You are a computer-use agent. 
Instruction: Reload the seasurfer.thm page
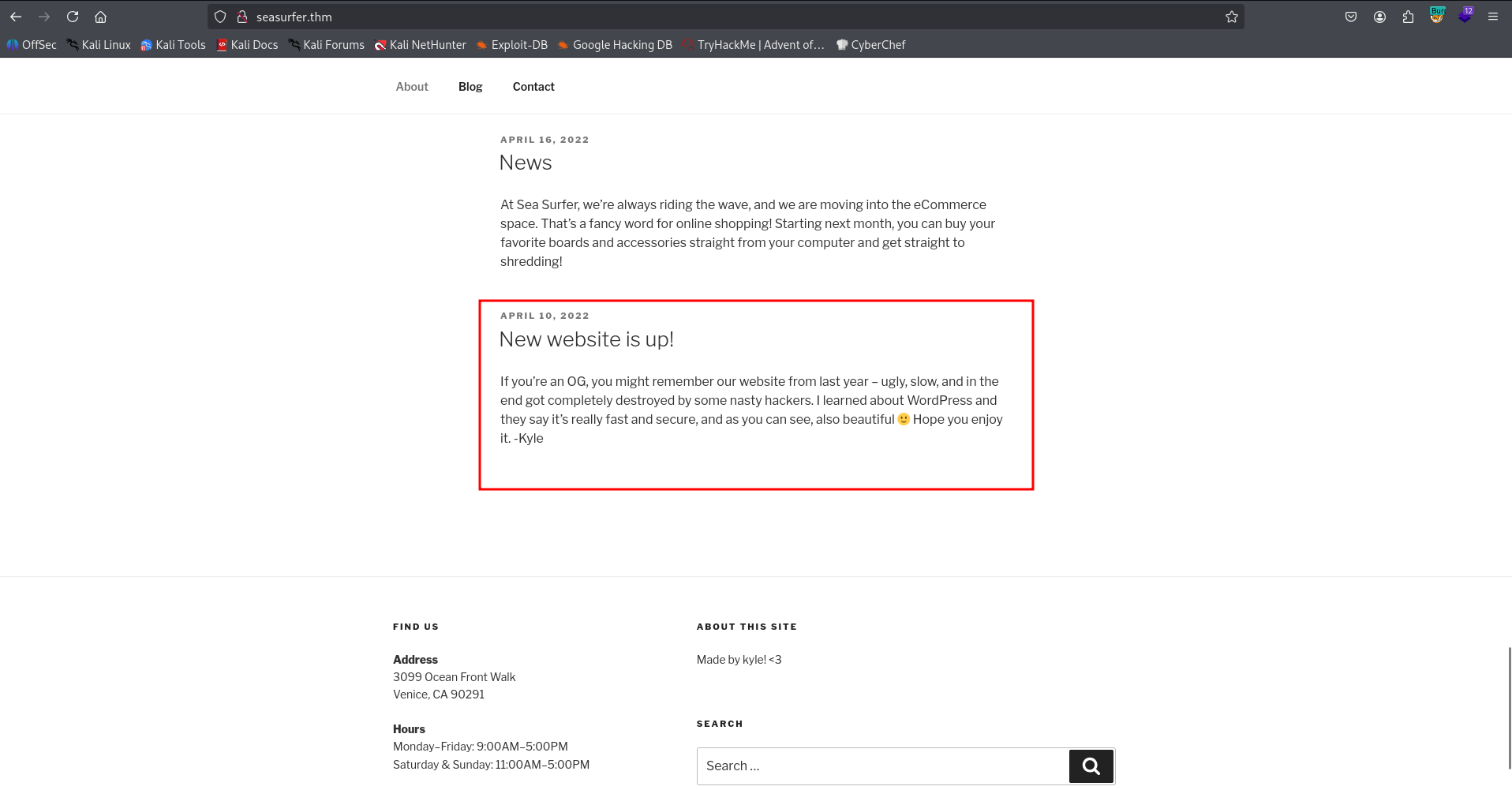pos(73,16)
